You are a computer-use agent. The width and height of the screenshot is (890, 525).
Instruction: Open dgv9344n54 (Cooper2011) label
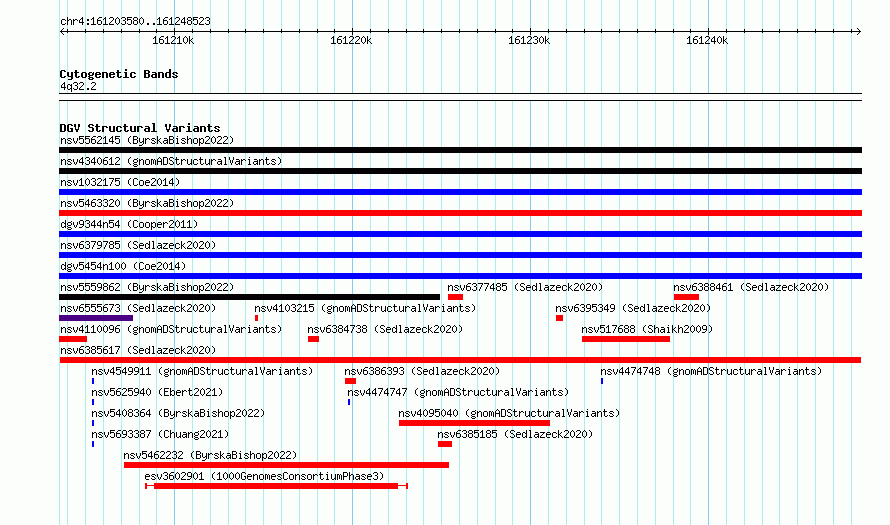[129, 224]
